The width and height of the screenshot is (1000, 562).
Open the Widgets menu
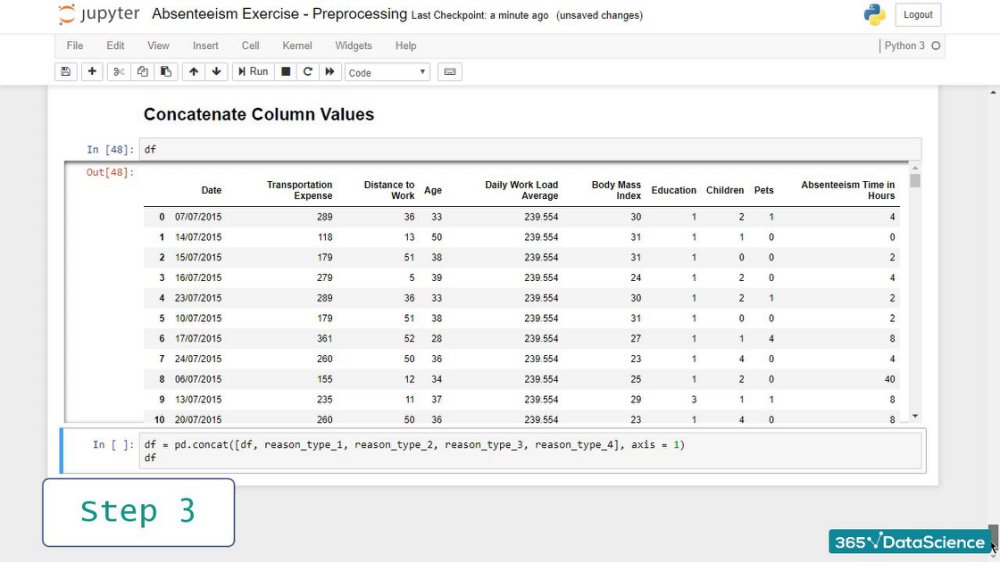(353, 46)
